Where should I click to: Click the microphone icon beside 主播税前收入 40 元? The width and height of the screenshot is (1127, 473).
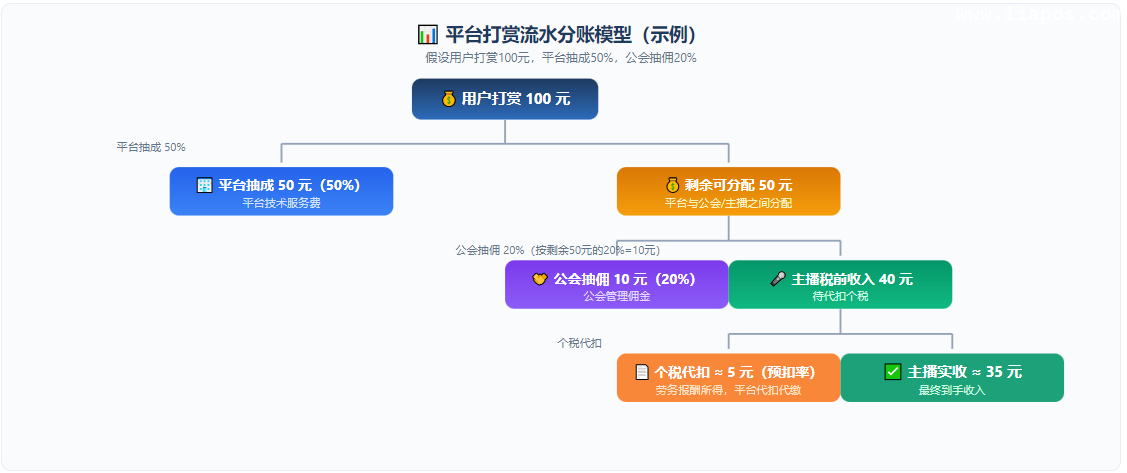778,279
